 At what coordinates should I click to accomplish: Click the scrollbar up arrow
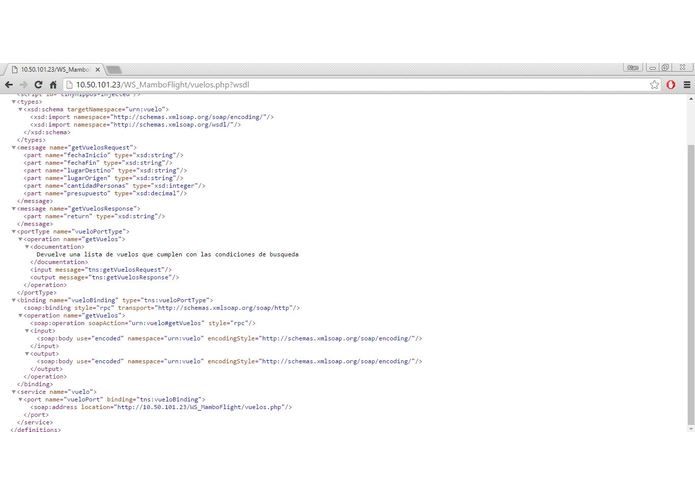click(691, 99)
